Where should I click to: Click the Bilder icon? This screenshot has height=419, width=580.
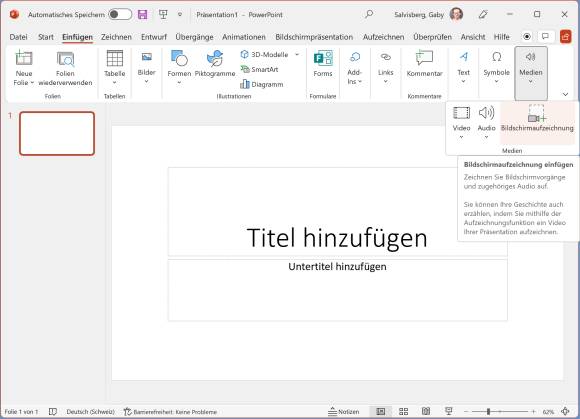(x=146, y=57)
